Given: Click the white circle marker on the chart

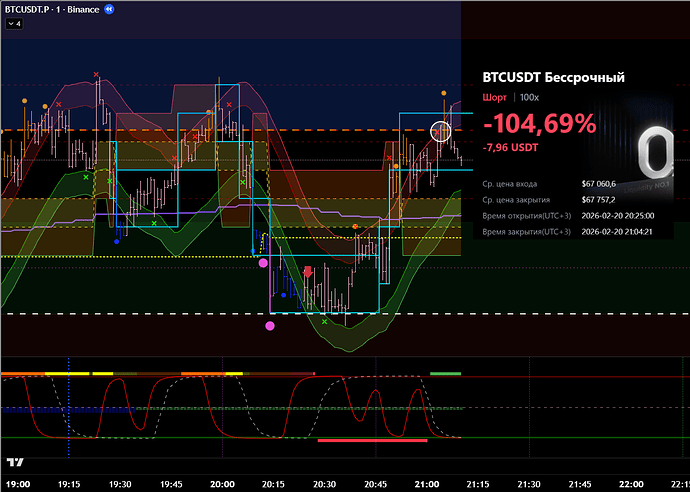Looking at the screenshot, I should pos(441,131).
